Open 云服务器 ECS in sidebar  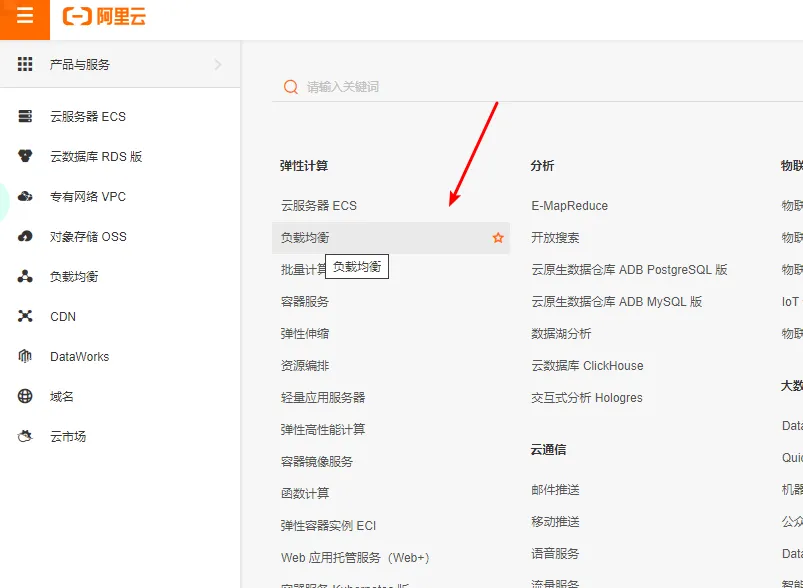point(88,117)
